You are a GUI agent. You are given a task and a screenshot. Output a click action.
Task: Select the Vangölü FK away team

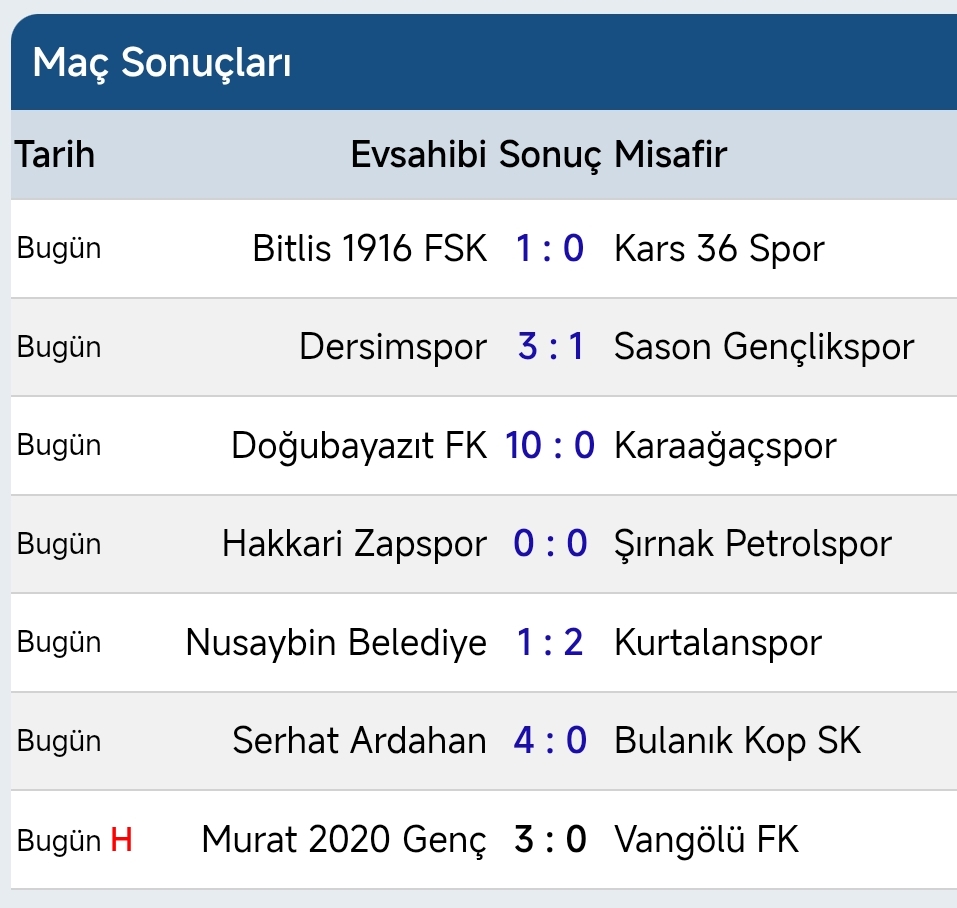[x=706, y=840]
